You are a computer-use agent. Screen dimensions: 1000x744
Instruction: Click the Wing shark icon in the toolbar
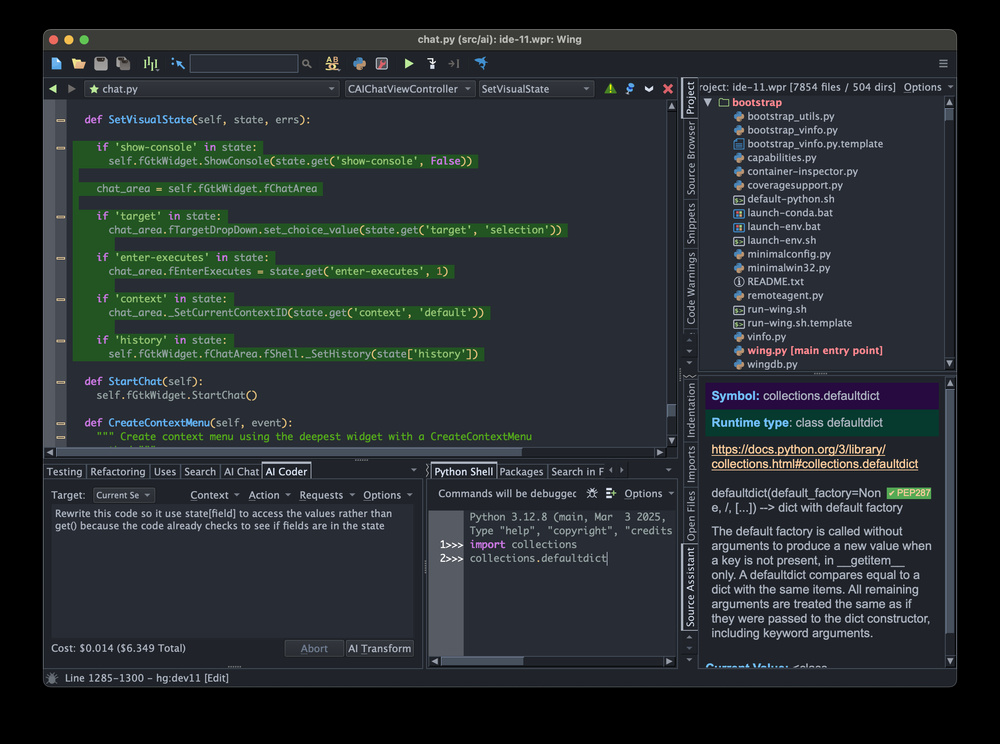pyautogui.click(x=482, y=62)
